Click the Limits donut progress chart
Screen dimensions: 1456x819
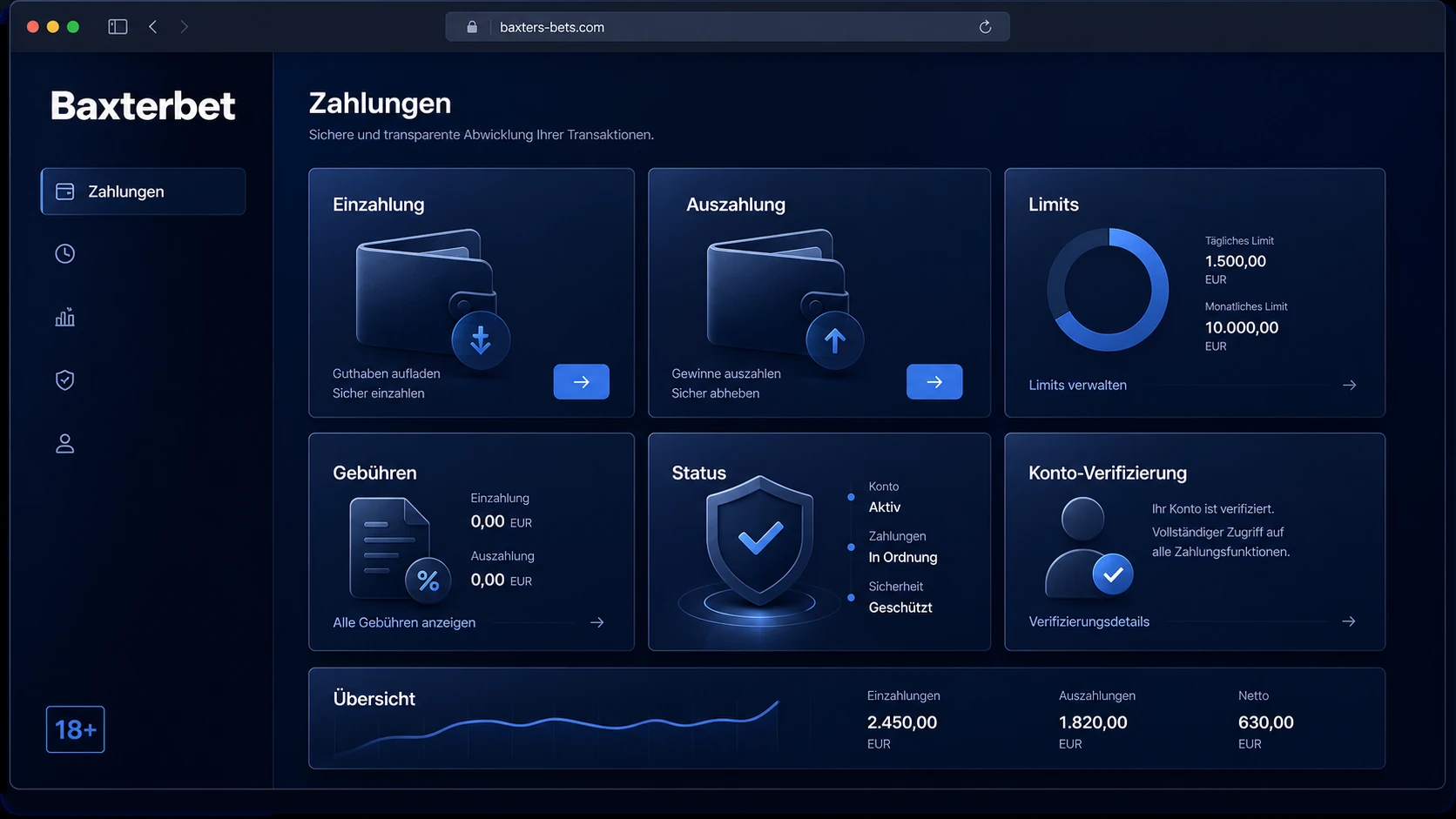[1108, 290]
